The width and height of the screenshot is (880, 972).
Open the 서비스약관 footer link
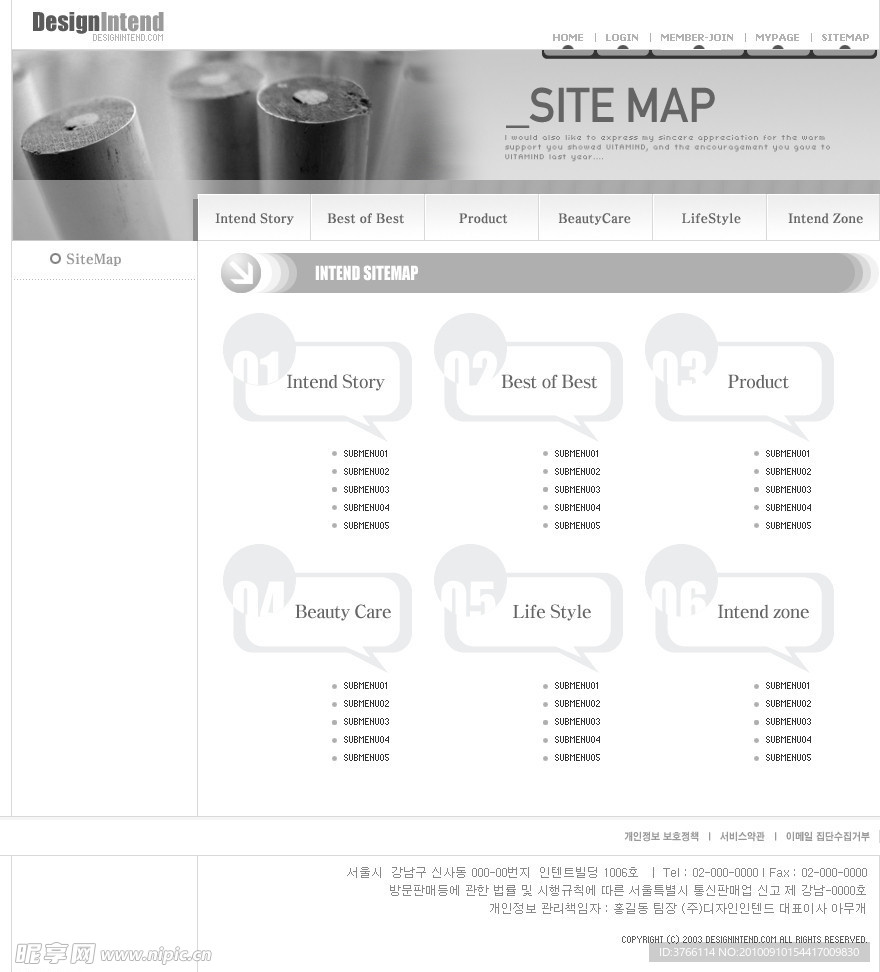click(742, 836)
